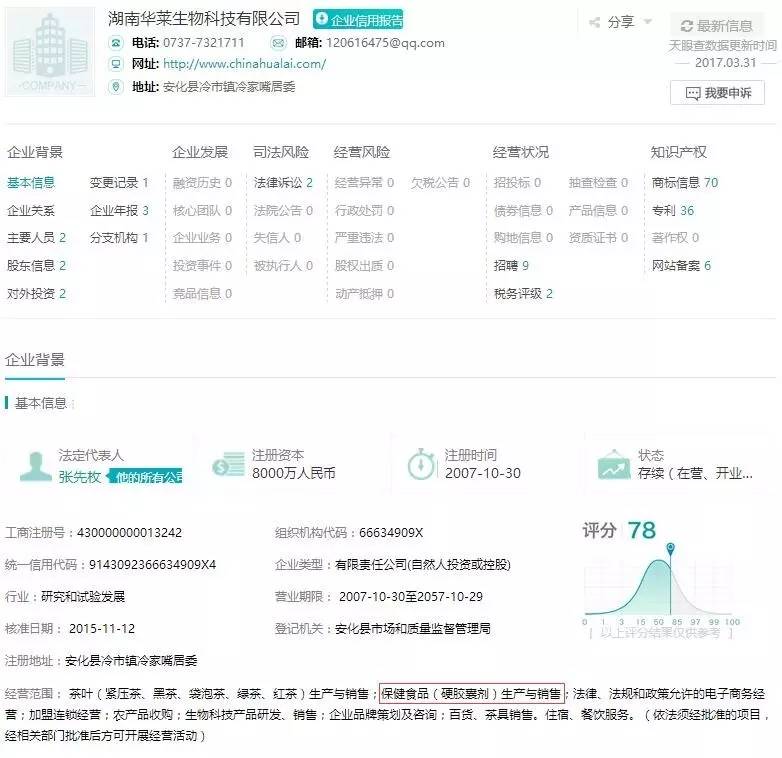Click the 失信人 0 entry
The height and width of the screenshot is (758, 782).
coord(277,237)
